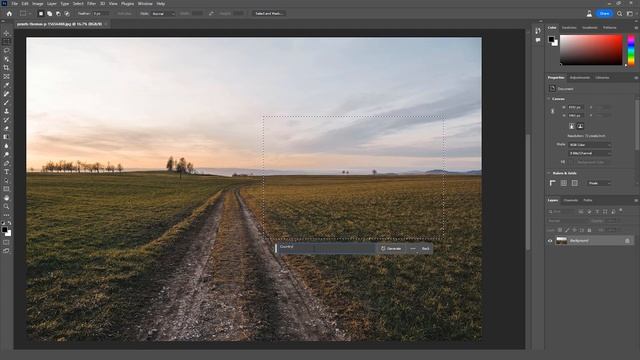
Task: Choose Add to selection mode
Action: point(49,13)
